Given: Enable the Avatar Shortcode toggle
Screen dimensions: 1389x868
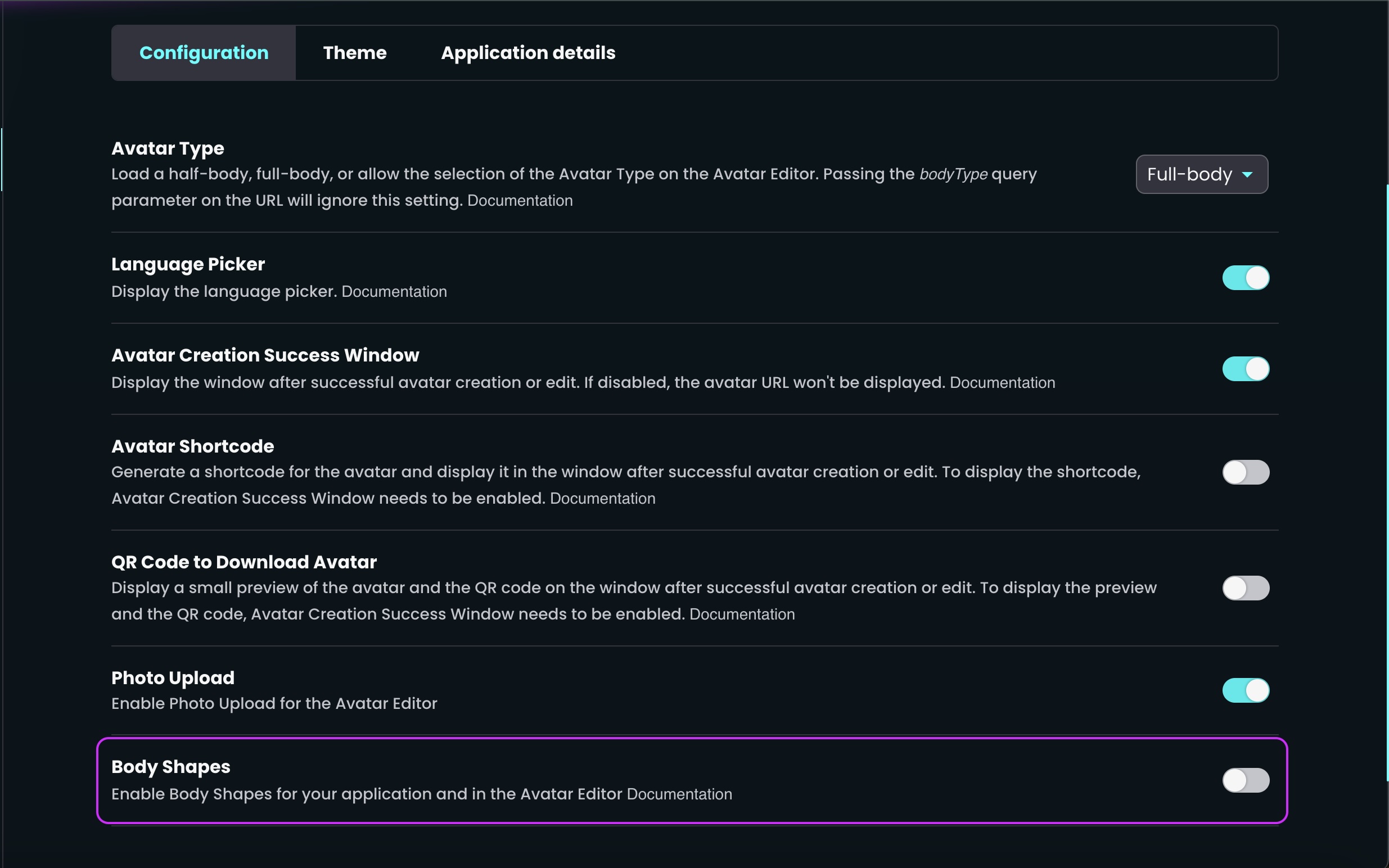Looking at the screenshot, I should [1245, 472].
